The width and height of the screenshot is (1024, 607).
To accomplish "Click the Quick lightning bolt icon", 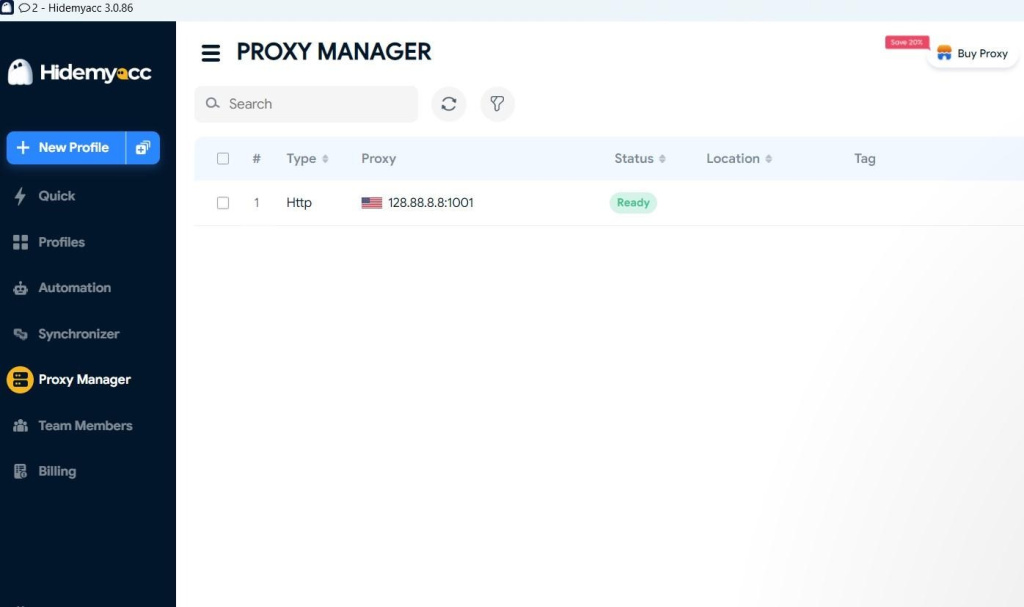I will 20,196.
